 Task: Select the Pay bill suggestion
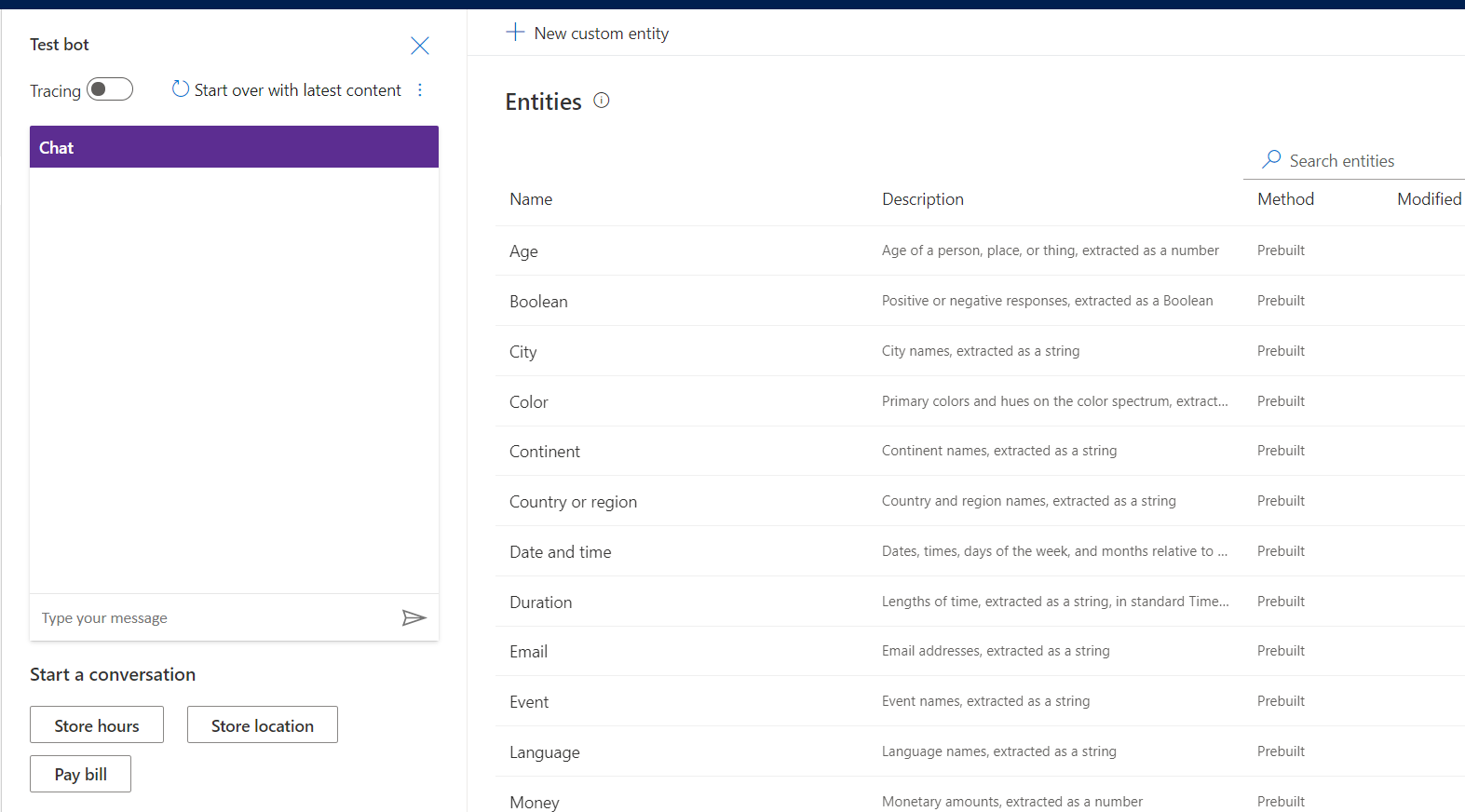80,775
